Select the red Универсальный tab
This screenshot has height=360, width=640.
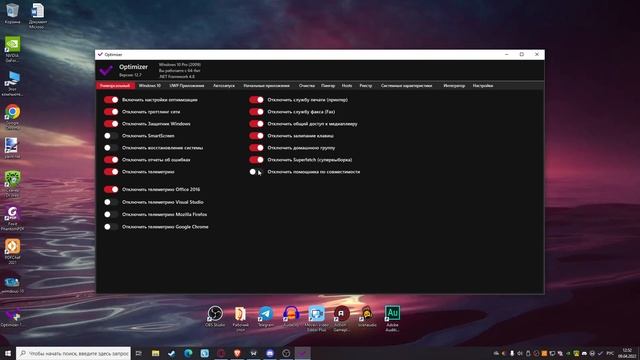tap(115, 86)
